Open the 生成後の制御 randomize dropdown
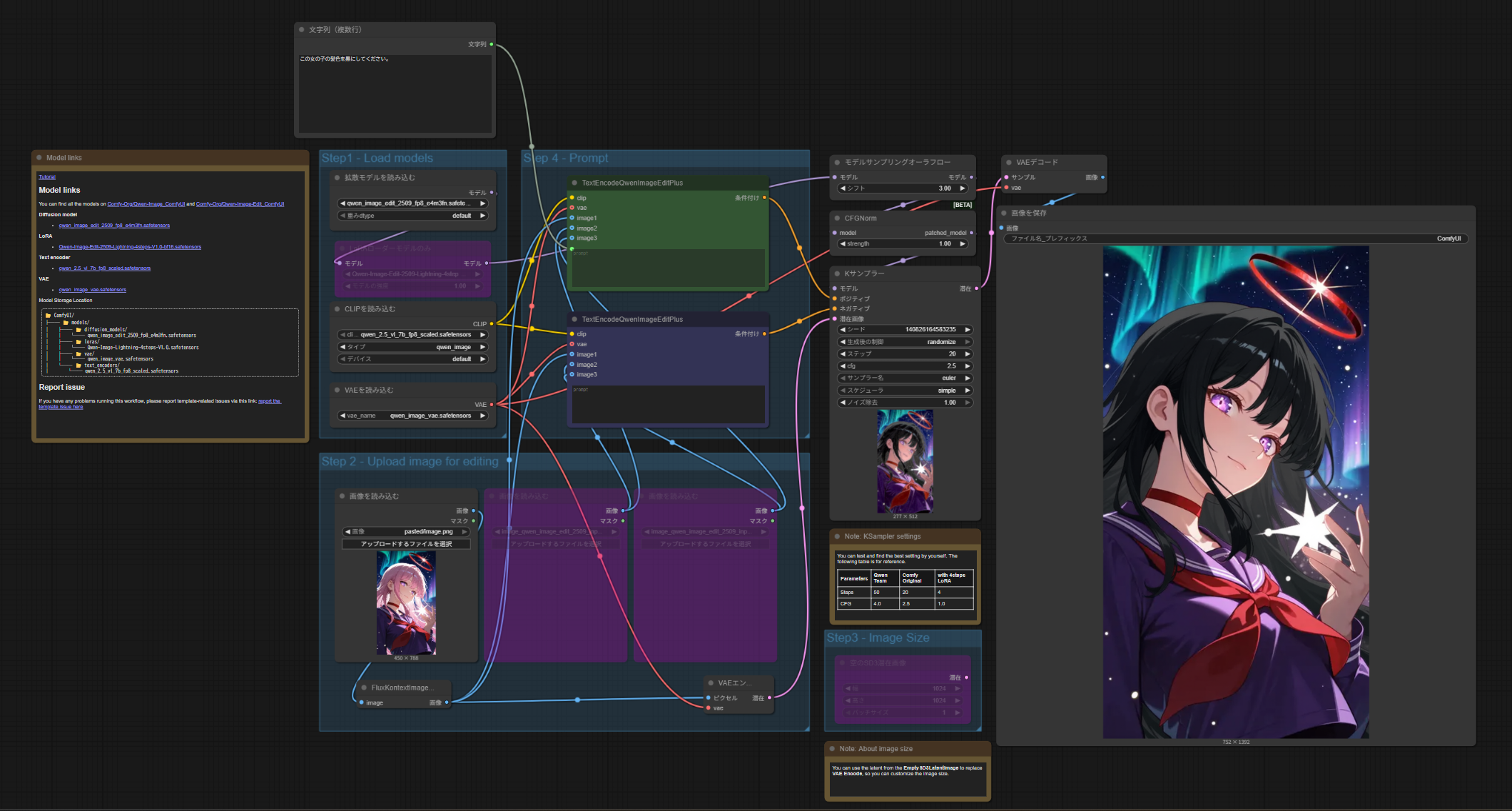Image resolution: width=1512 pixels, height=811 pixels. tap(905, 342)
